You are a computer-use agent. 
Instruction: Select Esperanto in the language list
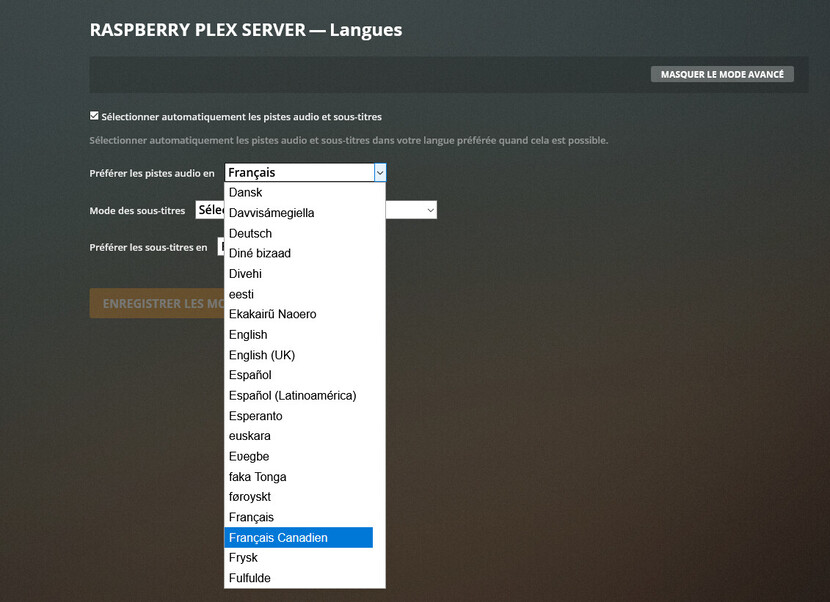299,416
